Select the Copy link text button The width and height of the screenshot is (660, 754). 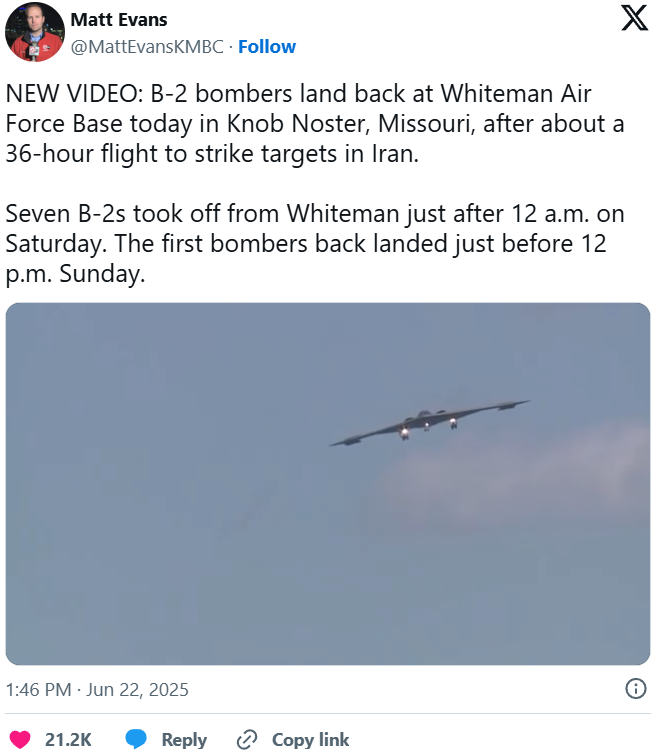pos(311,740)
